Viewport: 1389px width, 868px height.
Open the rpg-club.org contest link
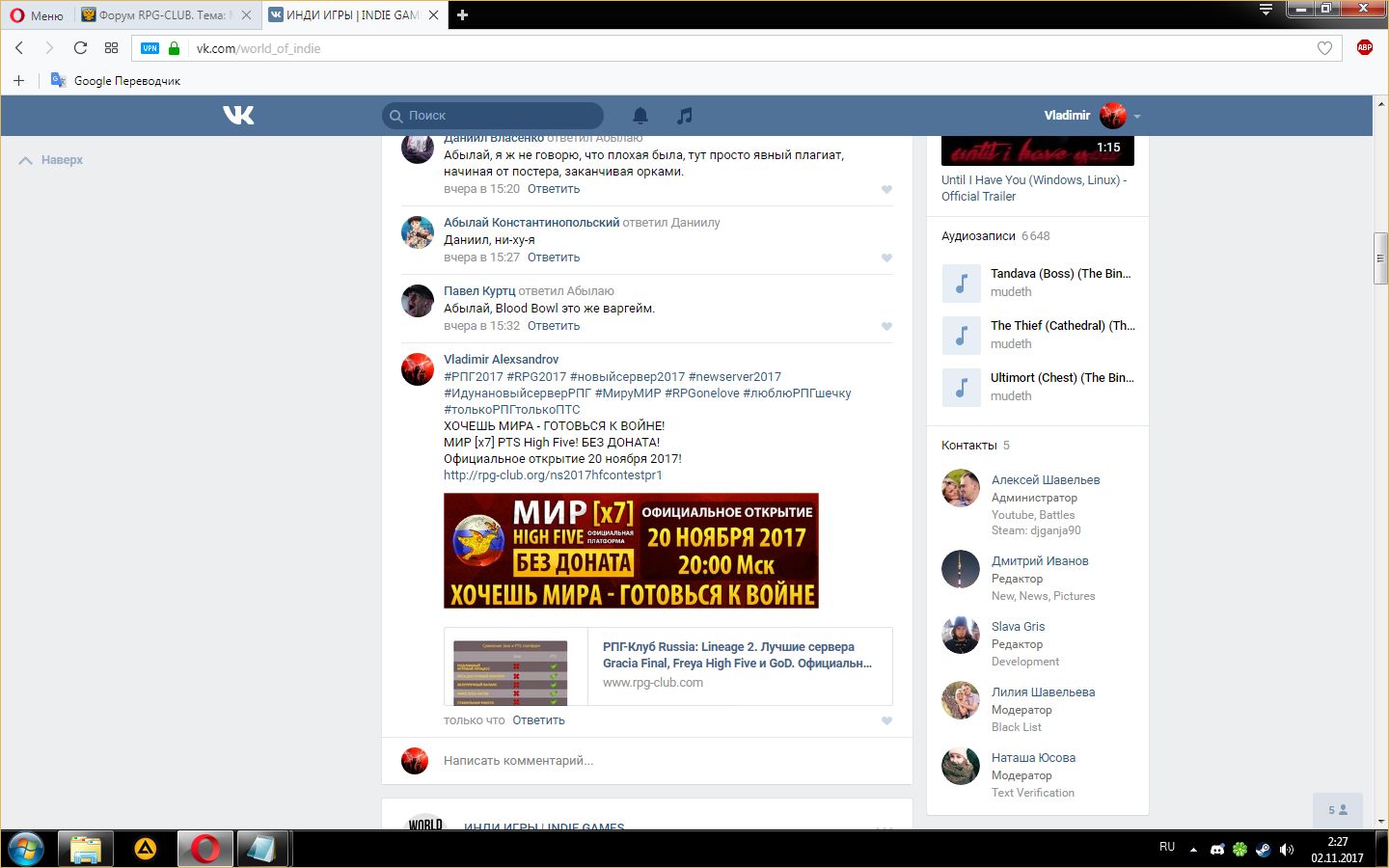click(553, 475)
